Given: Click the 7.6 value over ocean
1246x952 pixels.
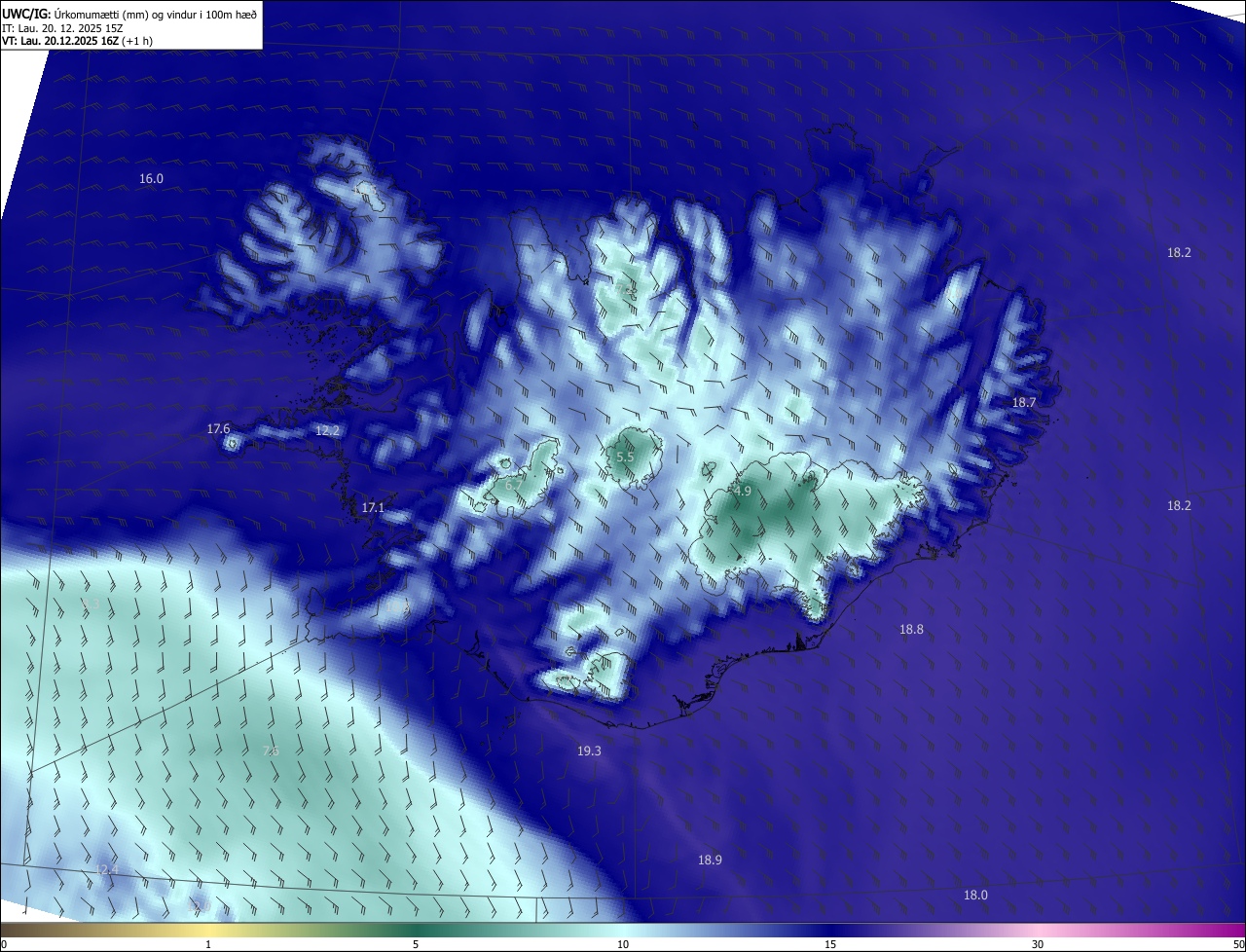Looking at the screenshot, I should pos(271,751).
